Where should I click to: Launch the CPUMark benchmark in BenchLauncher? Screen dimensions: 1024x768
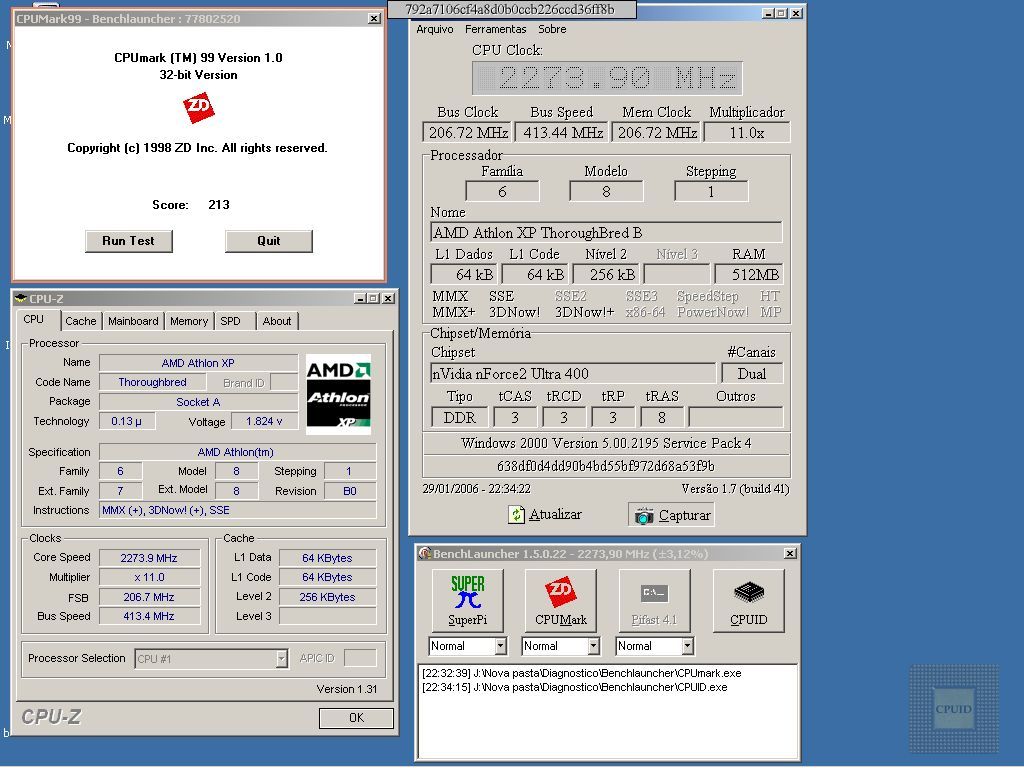click(x=561, y=601)
